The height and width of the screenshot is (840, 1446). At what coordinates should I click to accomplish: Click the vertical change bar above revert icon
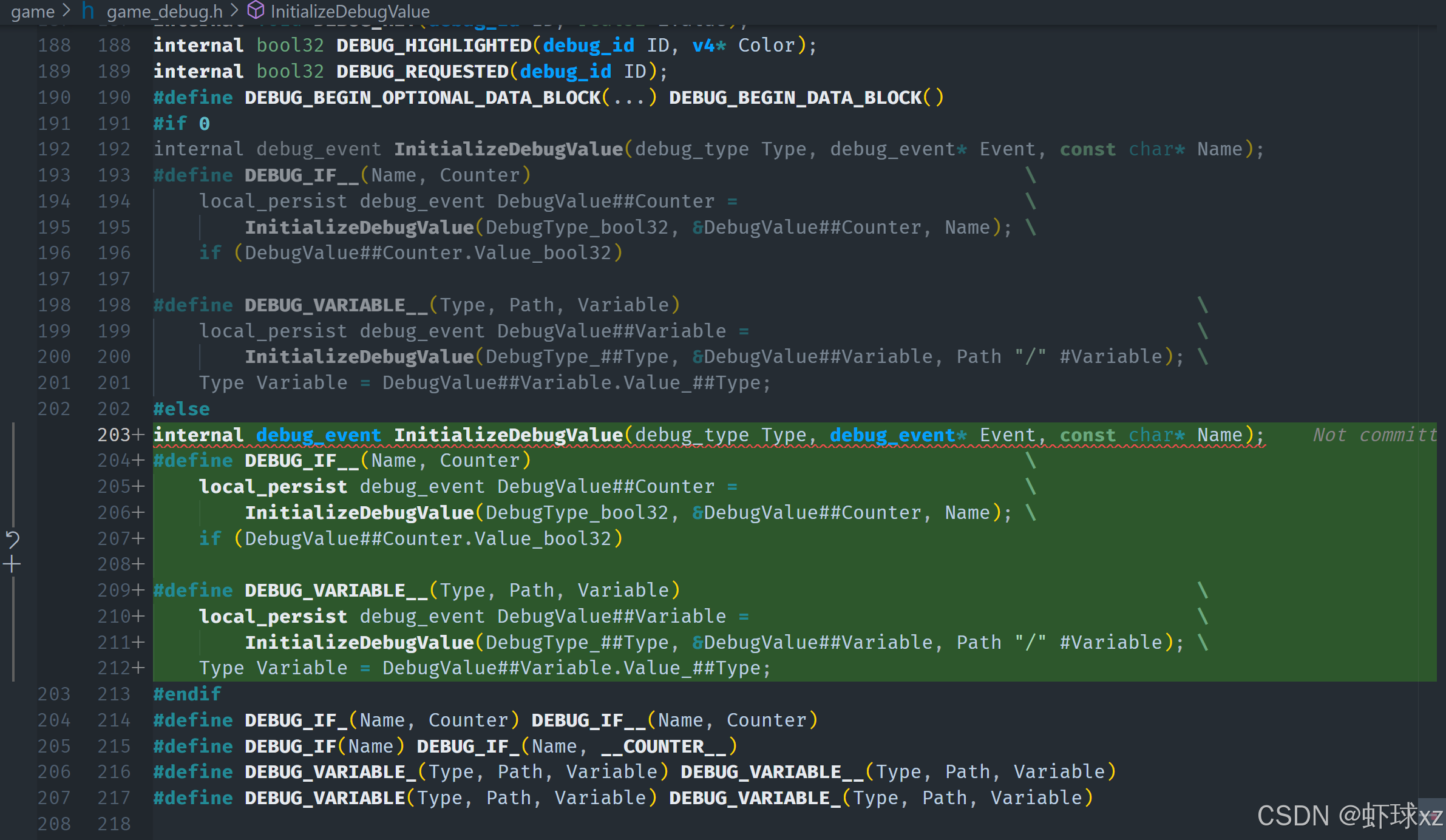(13, 473)
